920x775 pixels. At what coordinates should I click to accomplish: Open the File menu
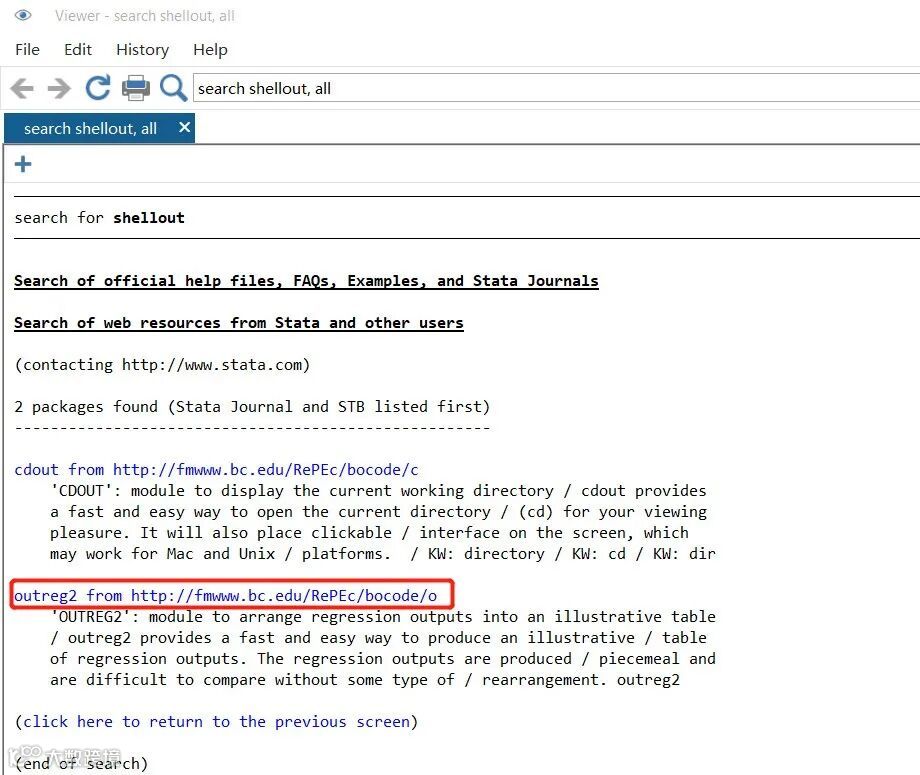coord(28,50)
